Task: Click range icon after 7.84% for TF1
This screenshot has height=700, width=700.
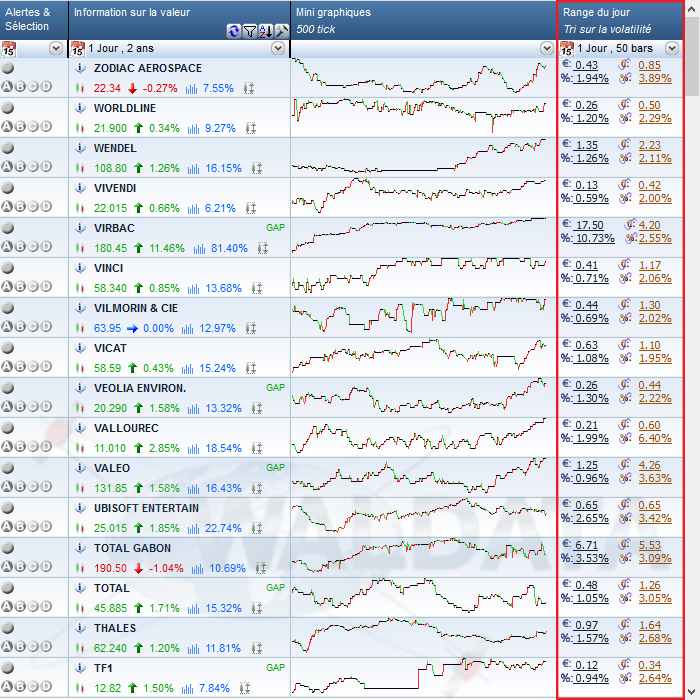Action: click(245, 688)
